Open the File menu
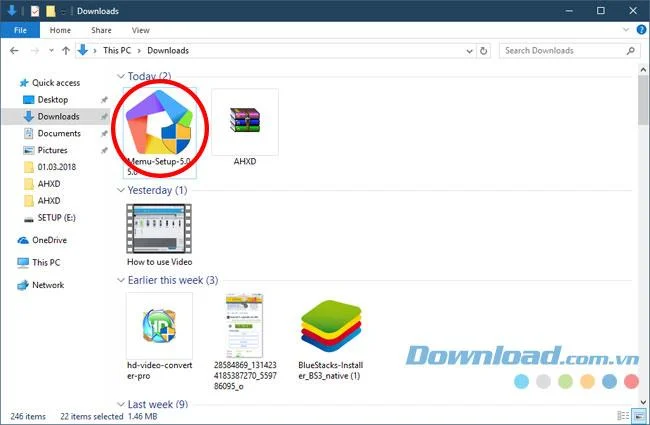This screenshot has width=650, height=425. click(x=20, y=30)
